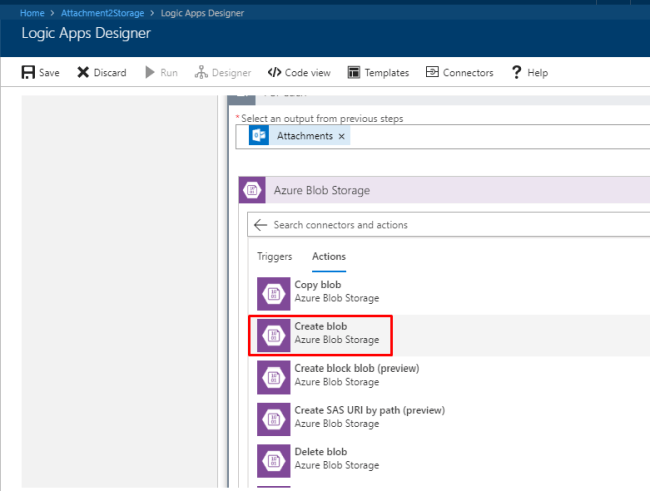Click the Create blob action icon
Screen dimensions: 650x491
click(274, 335)
